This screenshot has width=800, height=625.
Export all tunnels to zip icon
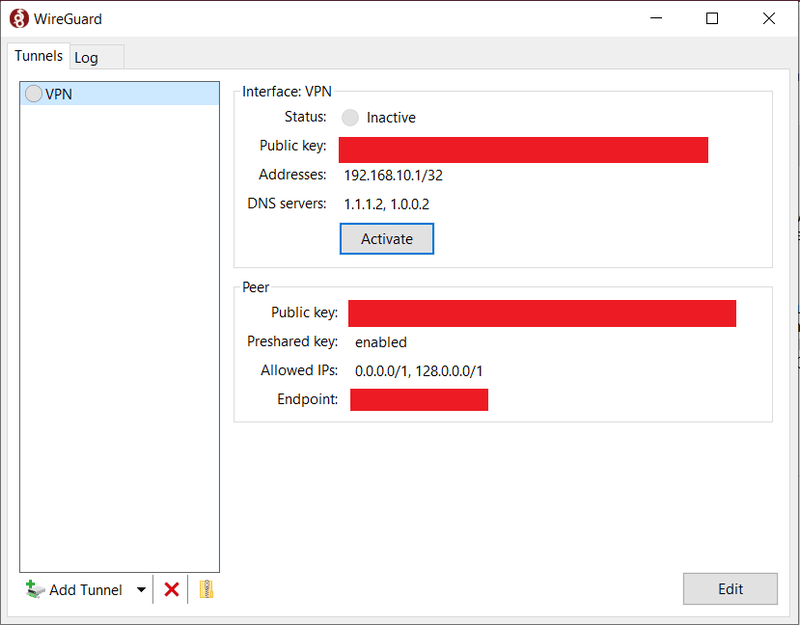206,590
